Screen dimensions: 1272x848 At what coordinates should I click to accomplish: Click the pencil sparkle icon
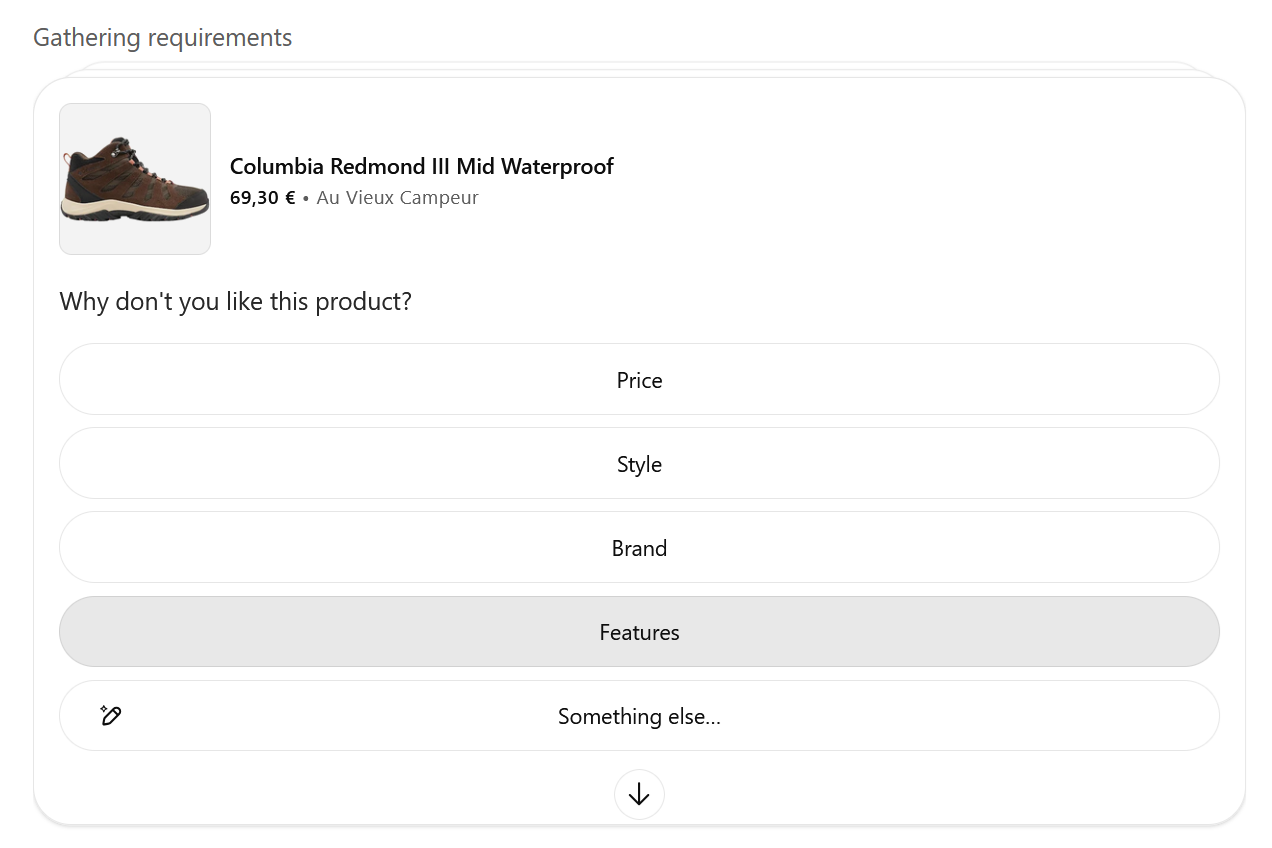tap(111, 715)
